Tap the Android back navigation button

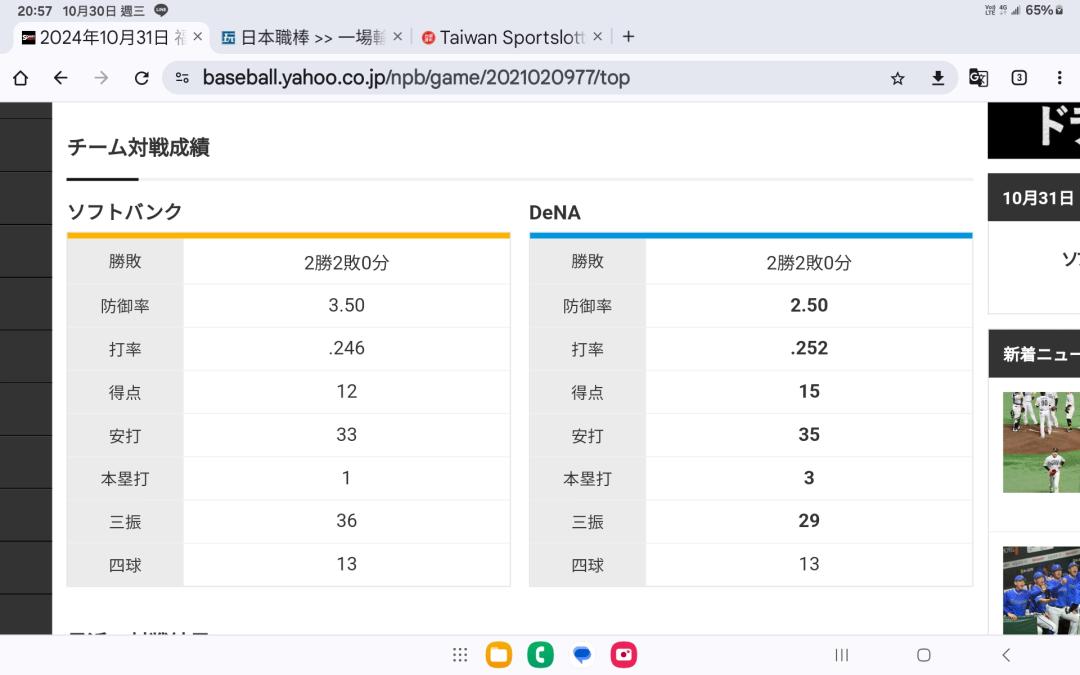(1006, 655)
